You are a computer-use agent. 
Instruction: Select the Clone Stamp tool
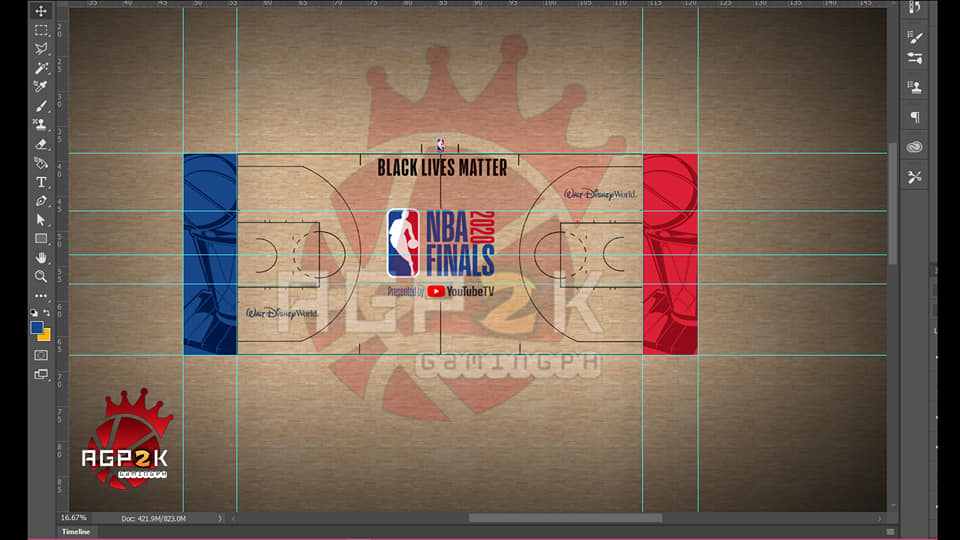[41, 125]
